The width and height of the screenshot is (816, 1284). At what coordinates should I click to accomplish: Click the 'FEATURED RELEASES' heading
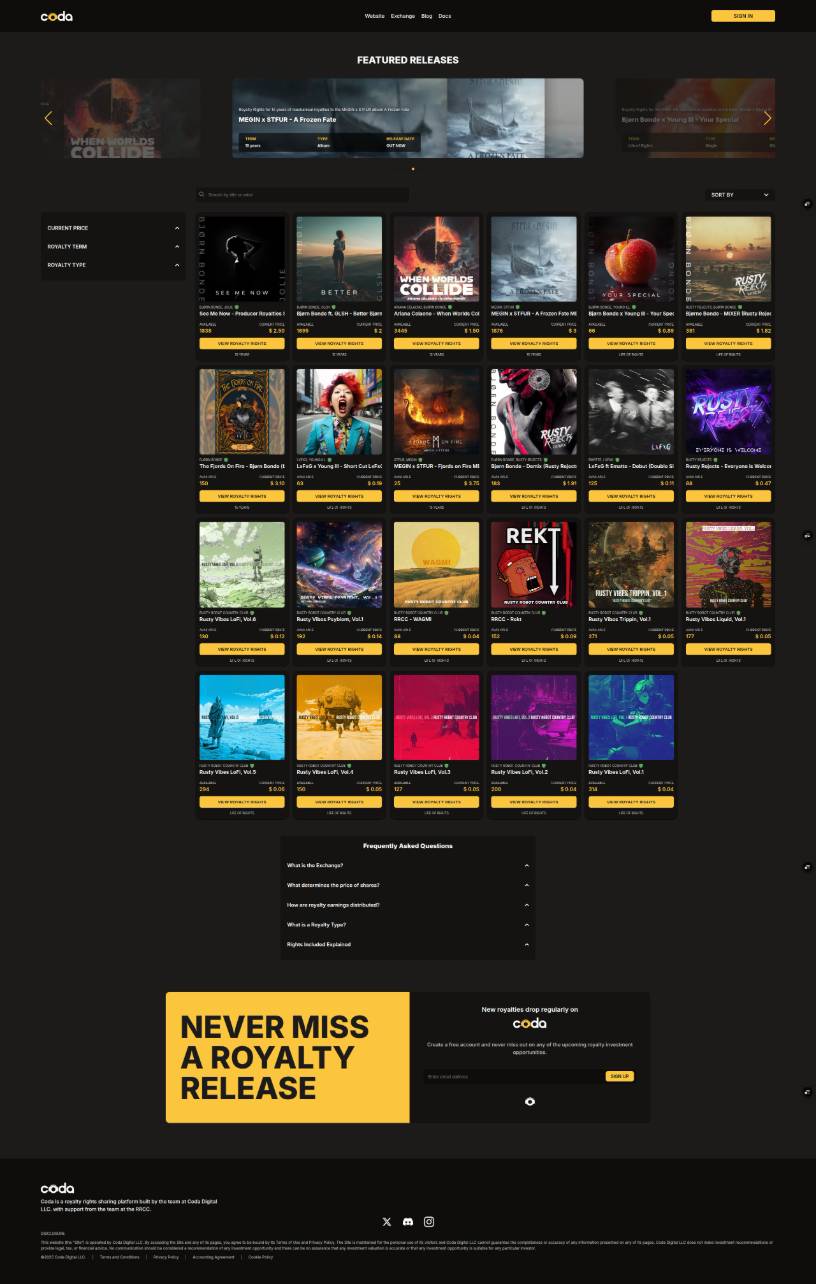coord(408,60)
